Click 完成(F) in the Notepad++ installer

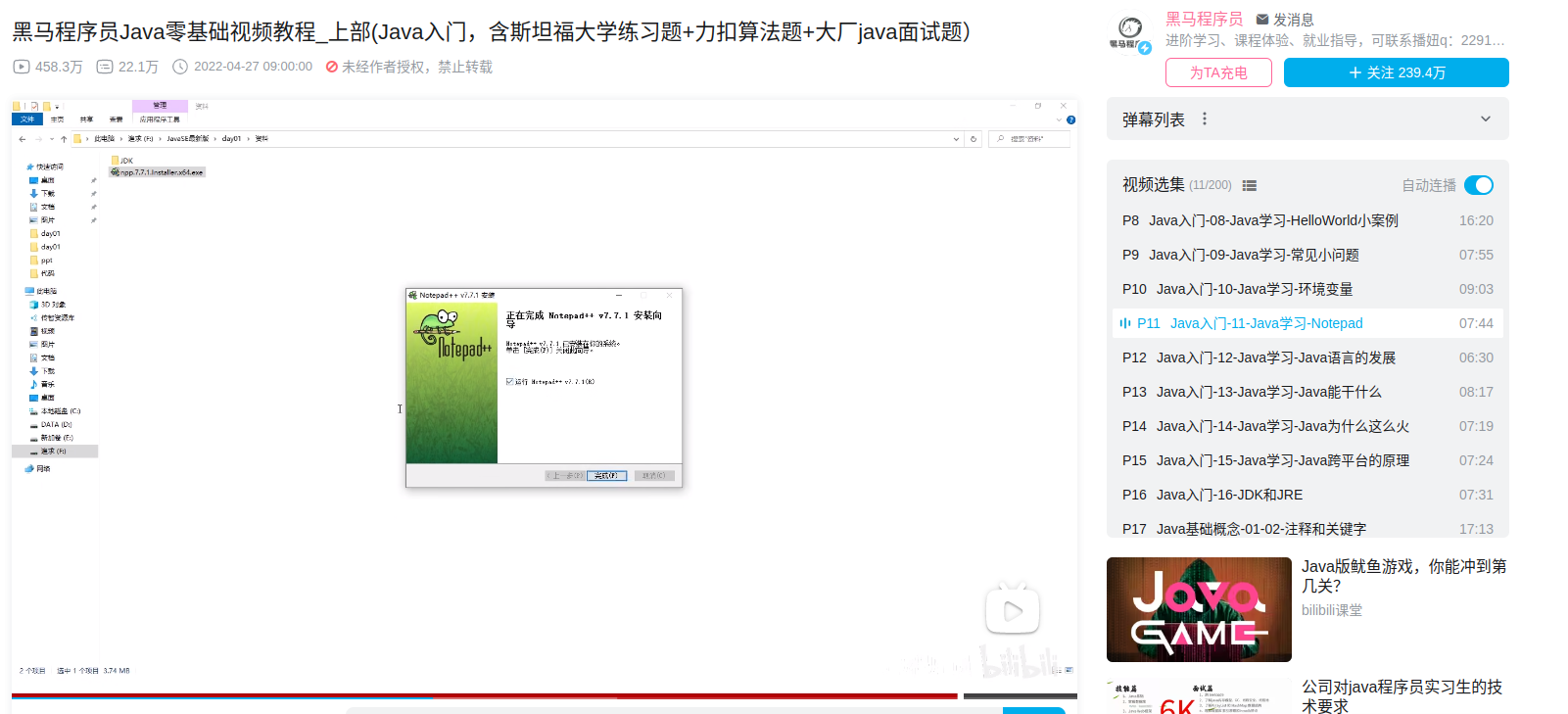606,476
